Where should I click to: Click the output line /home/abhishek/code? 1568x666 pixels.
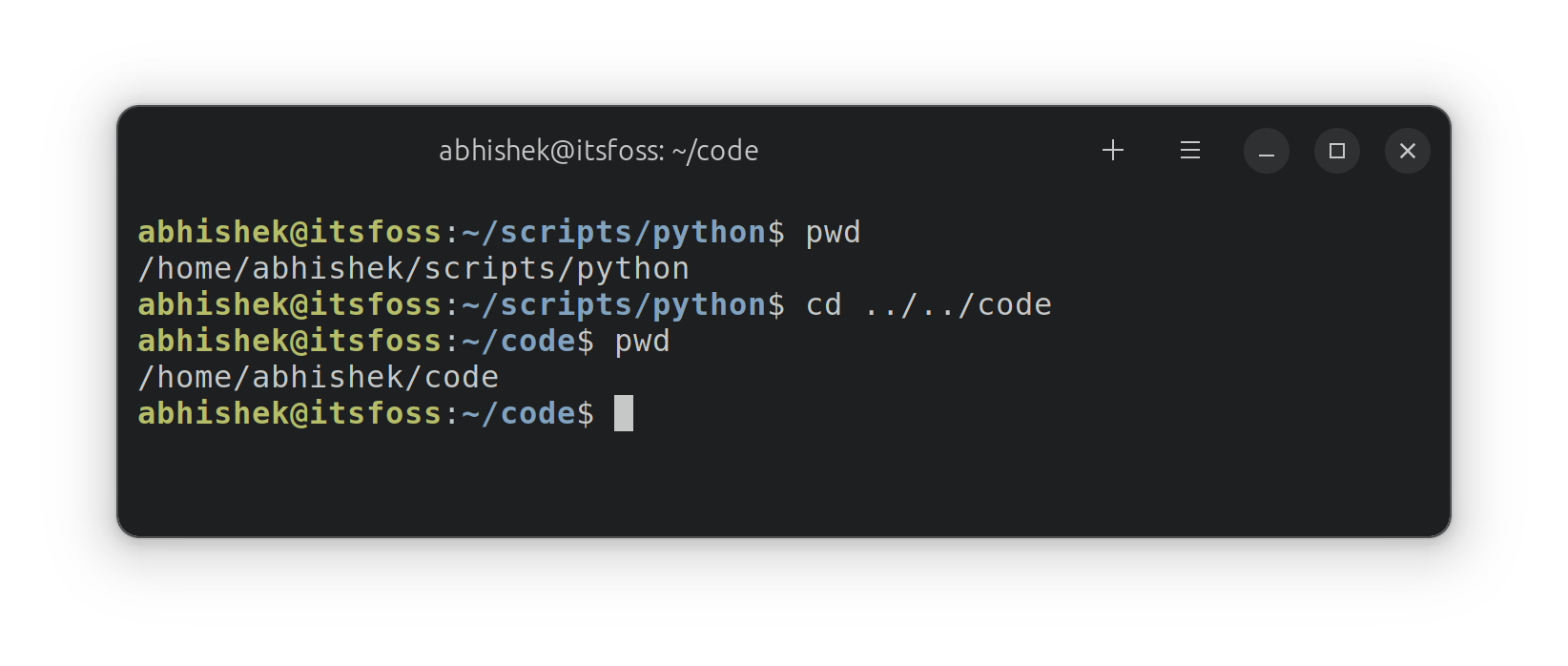click(x=318, y=376)
